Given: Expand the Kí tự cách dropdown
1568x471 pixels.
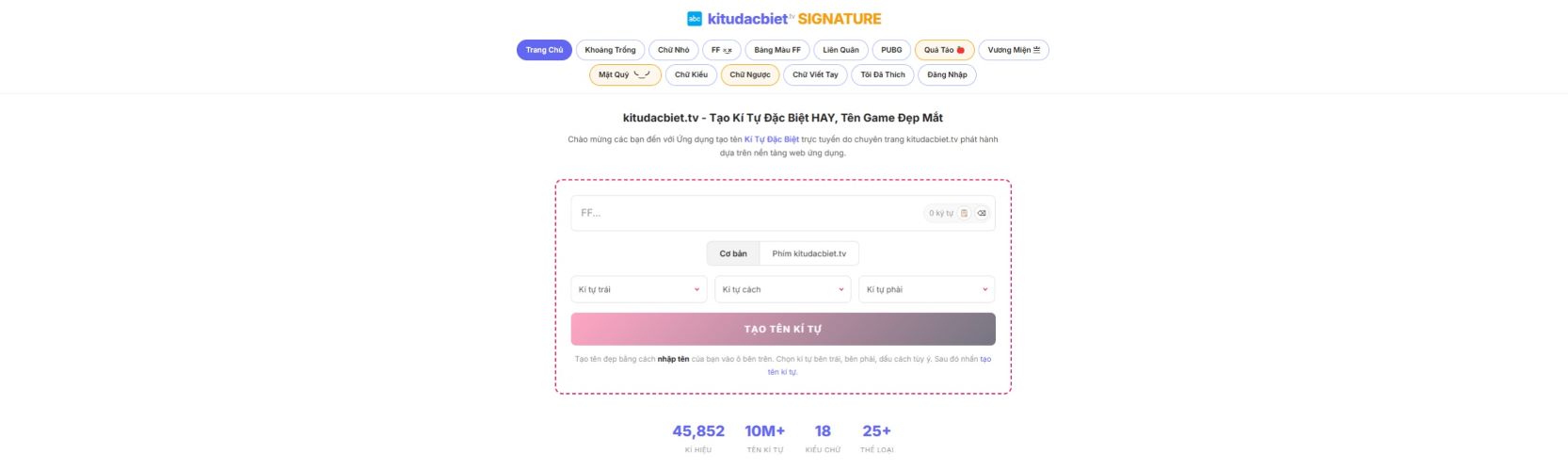Looking at the screenshot, I should [782, 289].
